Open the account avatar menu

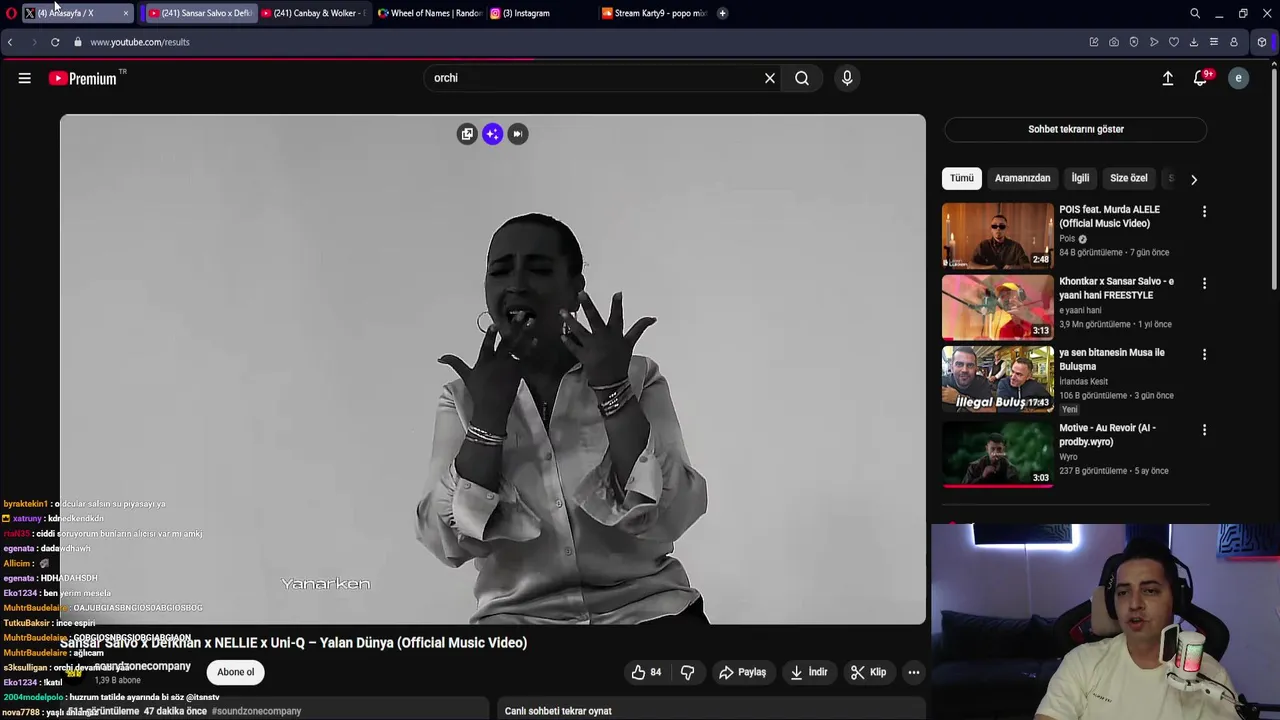tap(1238, 78)
